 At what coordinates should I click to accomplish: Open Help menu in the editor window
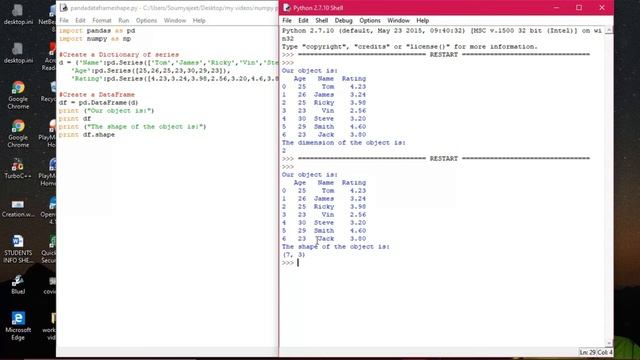tap(199, 20)
